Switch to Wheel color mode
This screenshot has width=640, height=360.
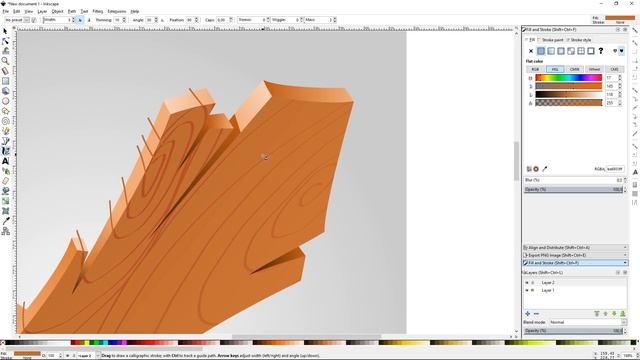(x=594, y=69)
